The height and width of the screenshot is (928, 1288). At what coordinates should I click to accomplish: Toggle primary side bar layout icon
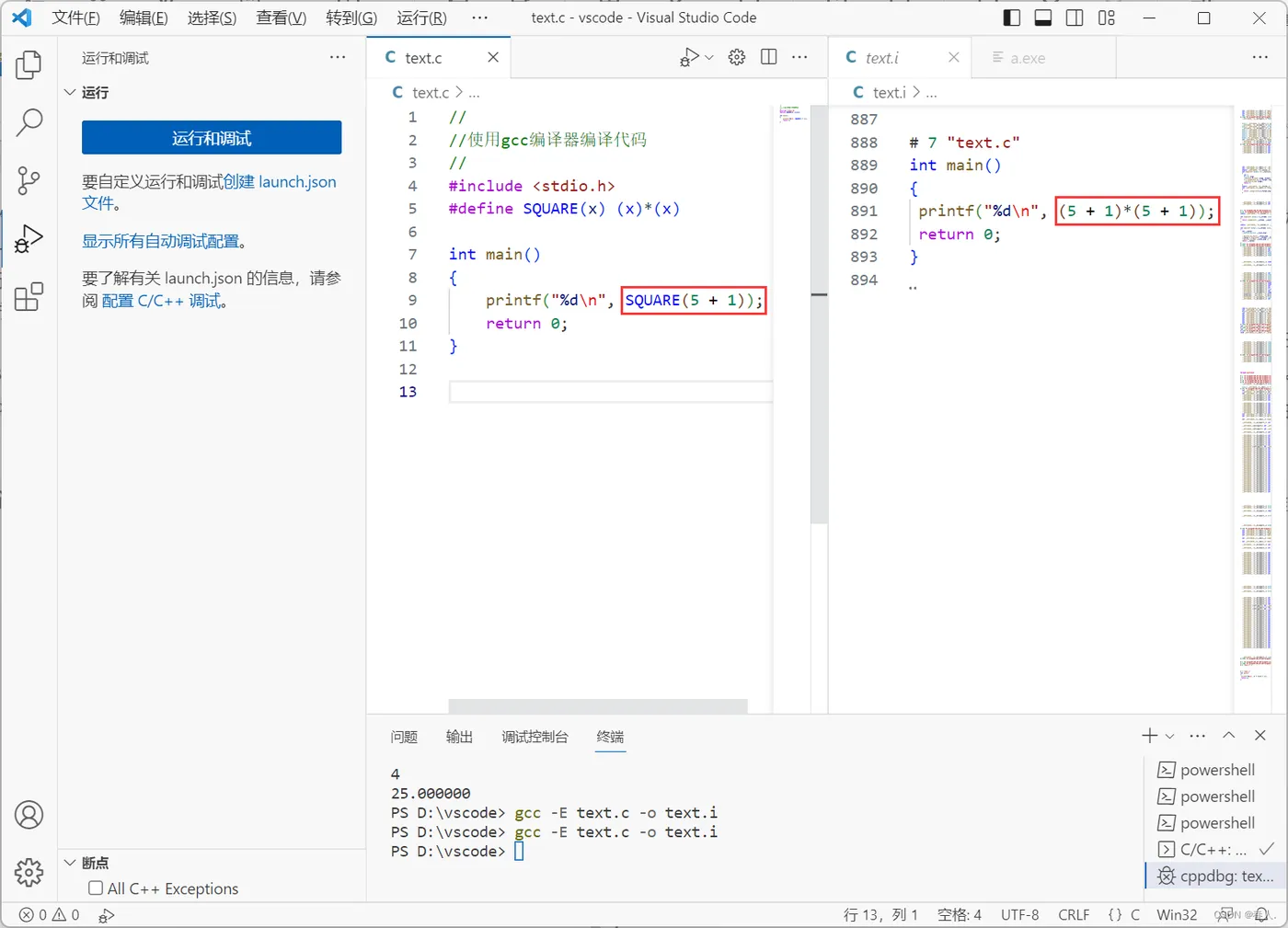1012,17
